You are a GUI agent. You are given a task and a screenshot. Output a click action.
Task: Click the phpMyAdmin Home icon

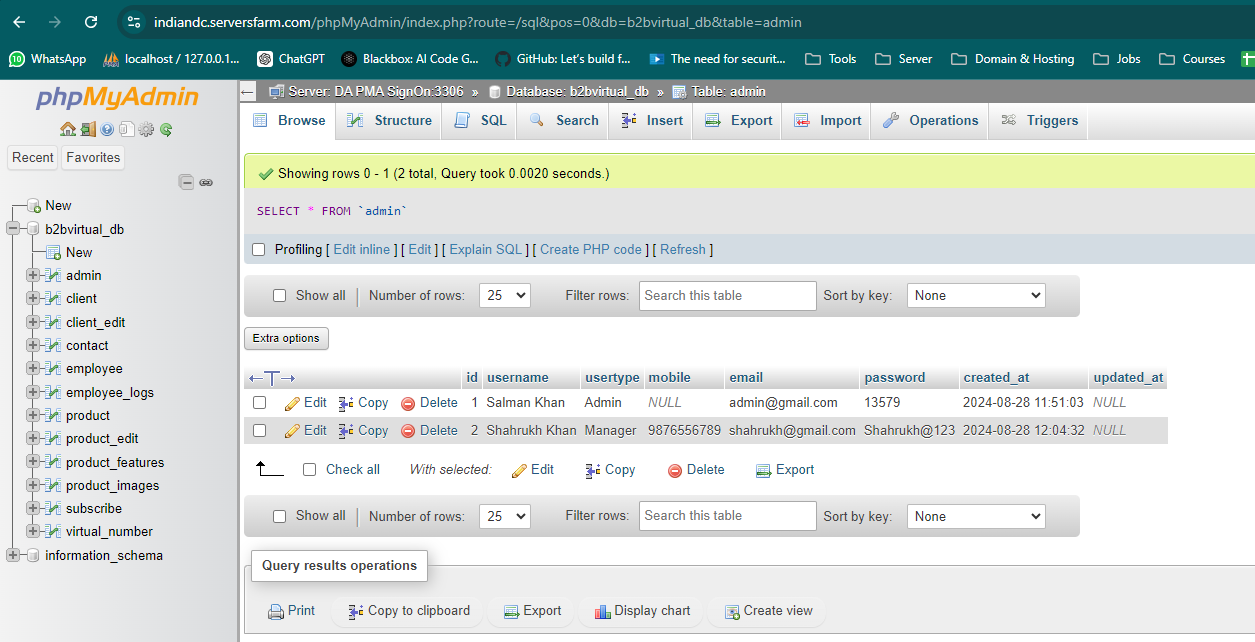click(x=68, y=129)
